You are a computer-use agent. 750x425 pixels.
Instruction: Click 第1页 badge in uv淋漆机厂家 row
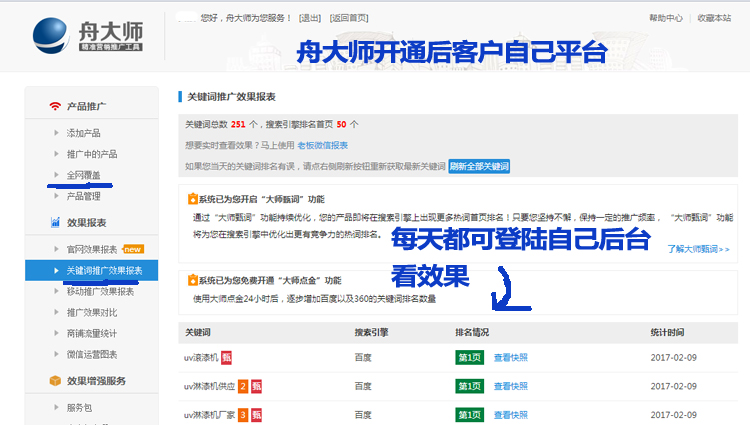(x=469, y=415)
